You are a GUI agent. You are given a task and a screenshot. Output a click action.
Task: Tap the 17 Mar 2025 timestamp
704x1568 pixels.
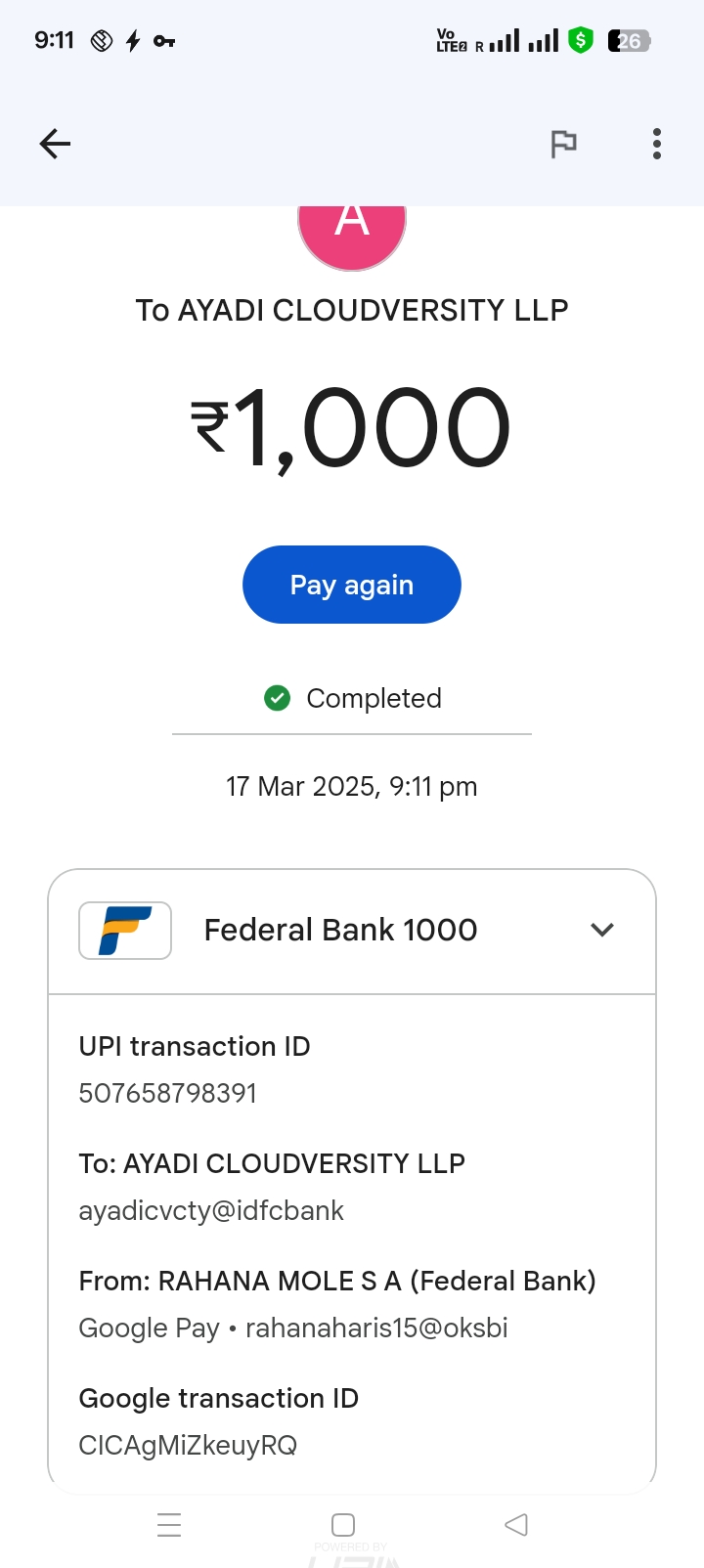352,786
